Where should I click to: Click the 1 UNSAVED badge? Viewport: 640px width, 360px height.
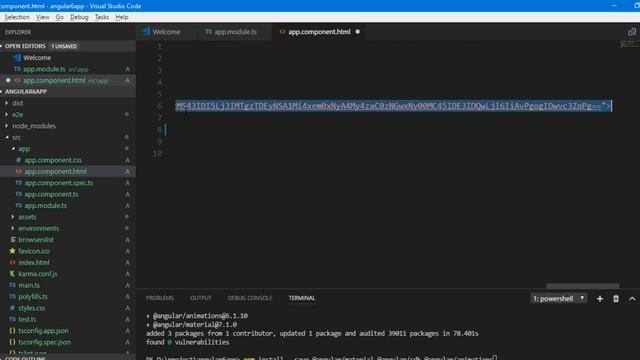click(64, 46)
